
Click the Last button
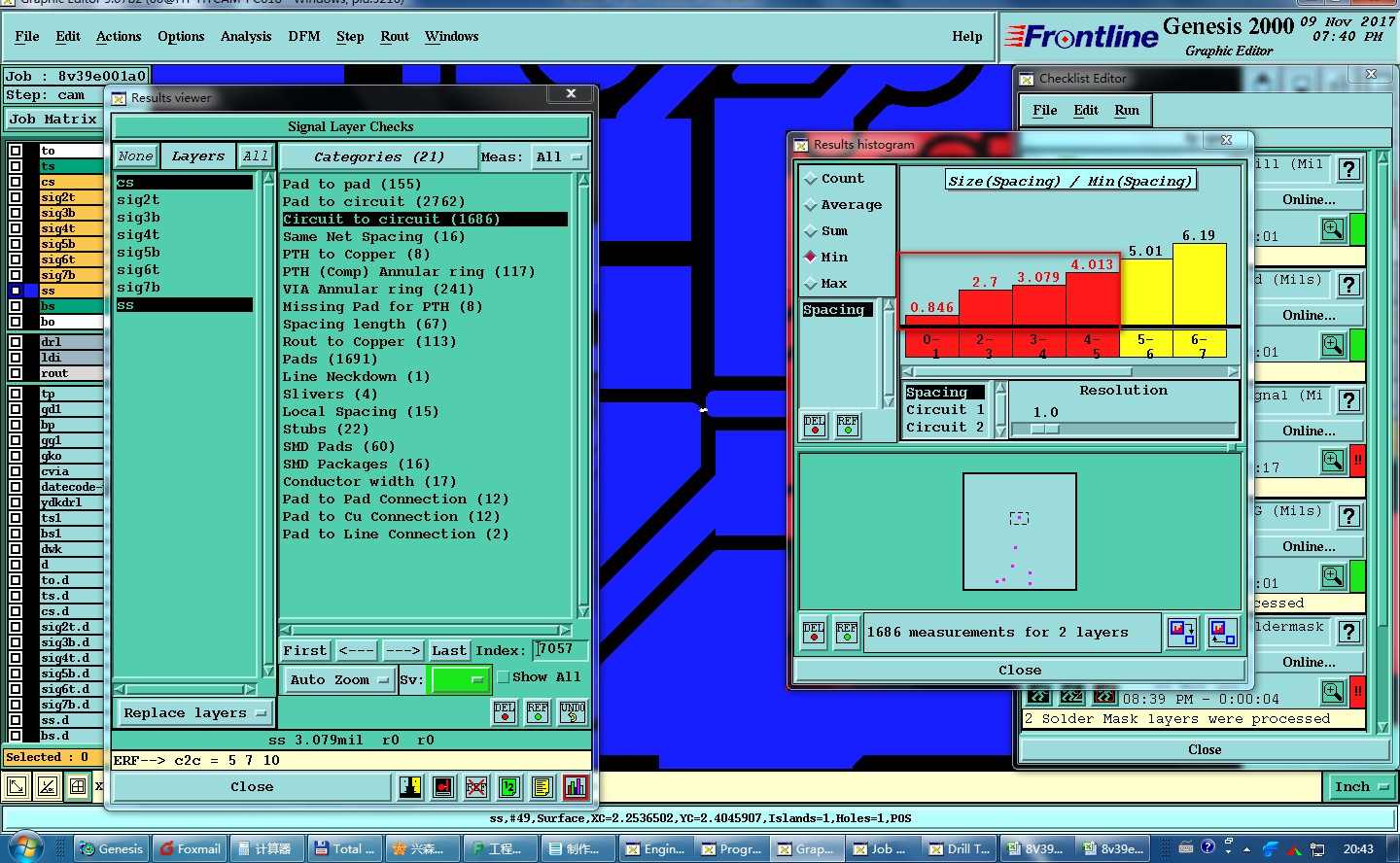(449, 651)
